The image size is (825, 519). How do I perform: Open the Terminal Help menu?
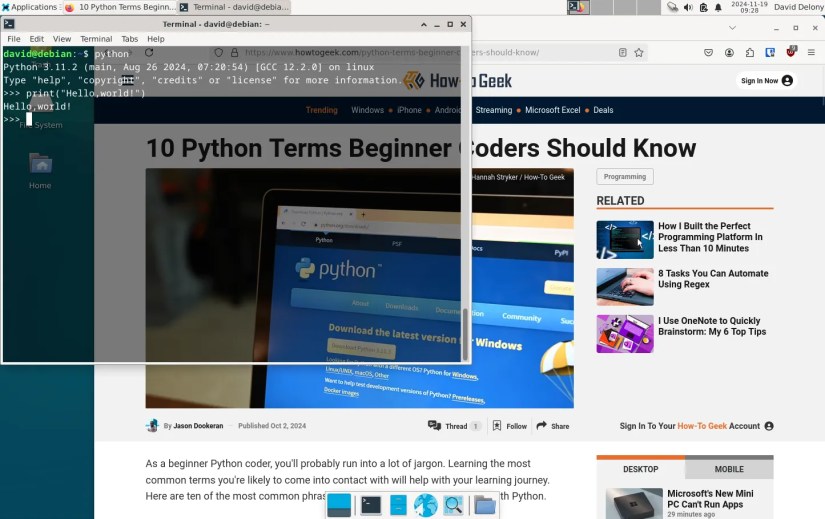(155, 39)
